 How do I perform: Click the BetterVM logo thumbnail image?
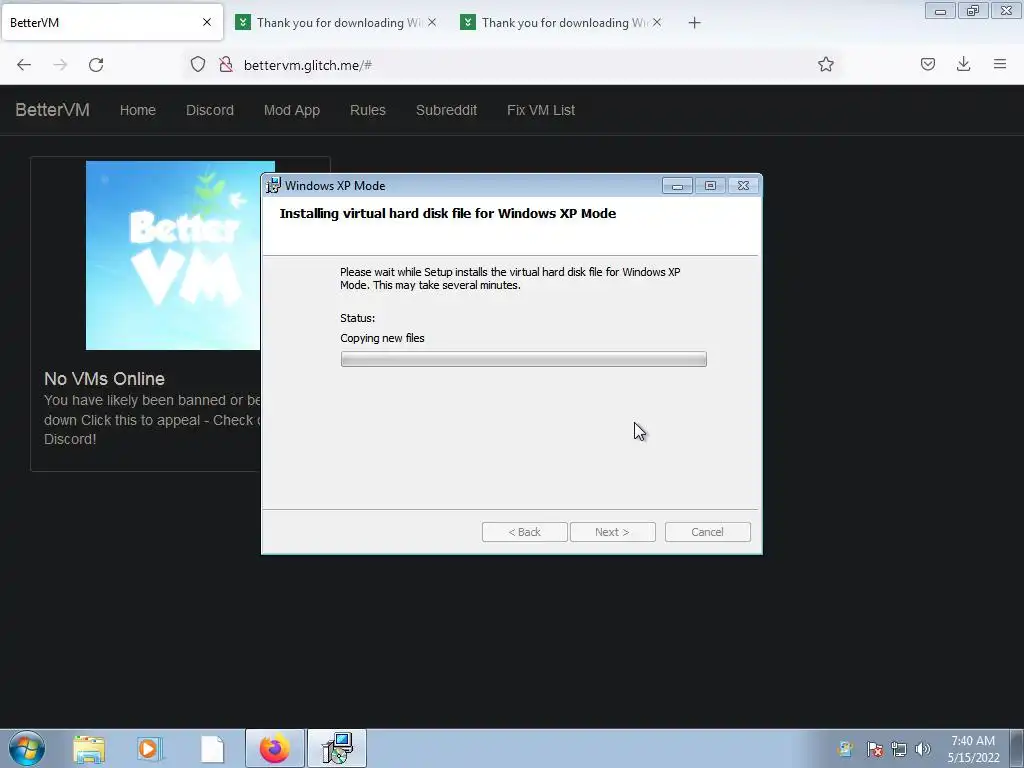pos(173,255)
